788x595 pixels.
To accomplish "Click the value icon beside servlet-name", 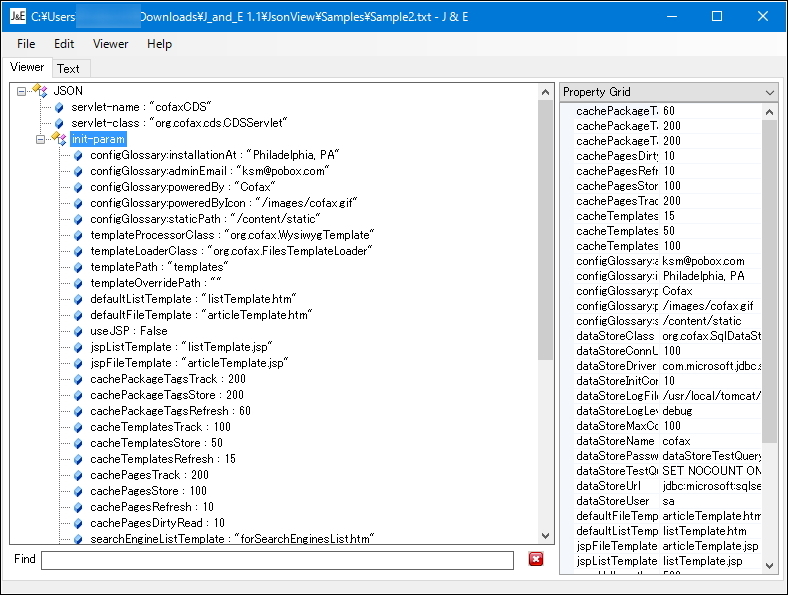I will (x=59, y=107).
